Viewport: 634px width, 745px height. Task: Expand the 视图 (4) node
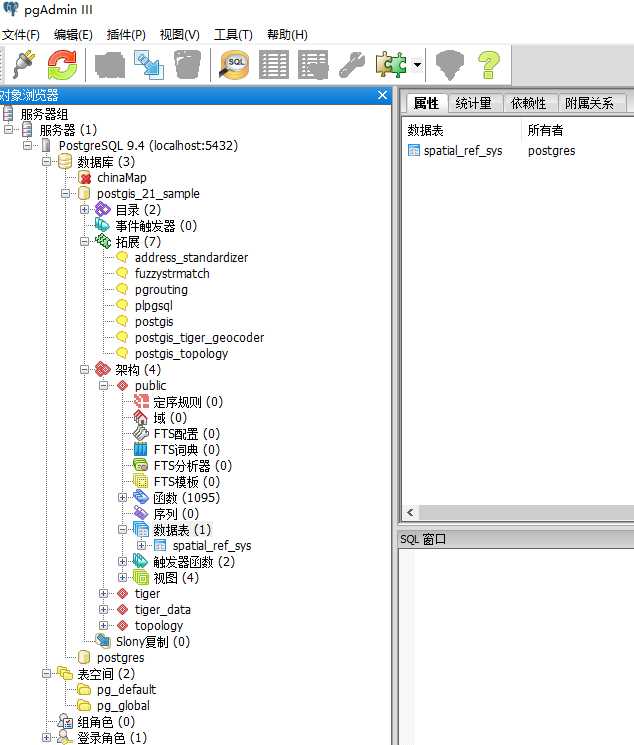point(123,577)
